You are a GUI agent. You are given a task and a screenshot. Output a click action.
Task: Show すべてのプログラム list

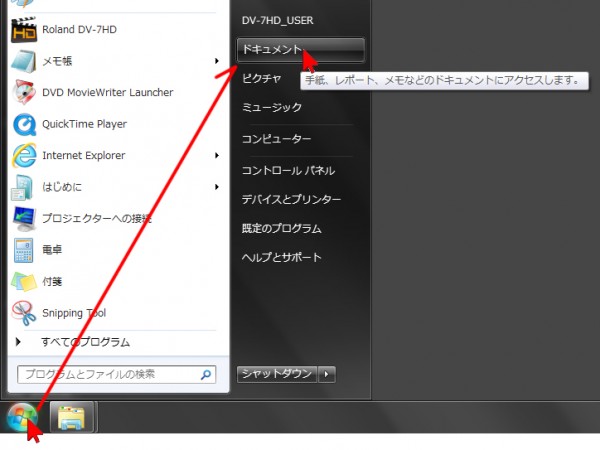point(85,342)
